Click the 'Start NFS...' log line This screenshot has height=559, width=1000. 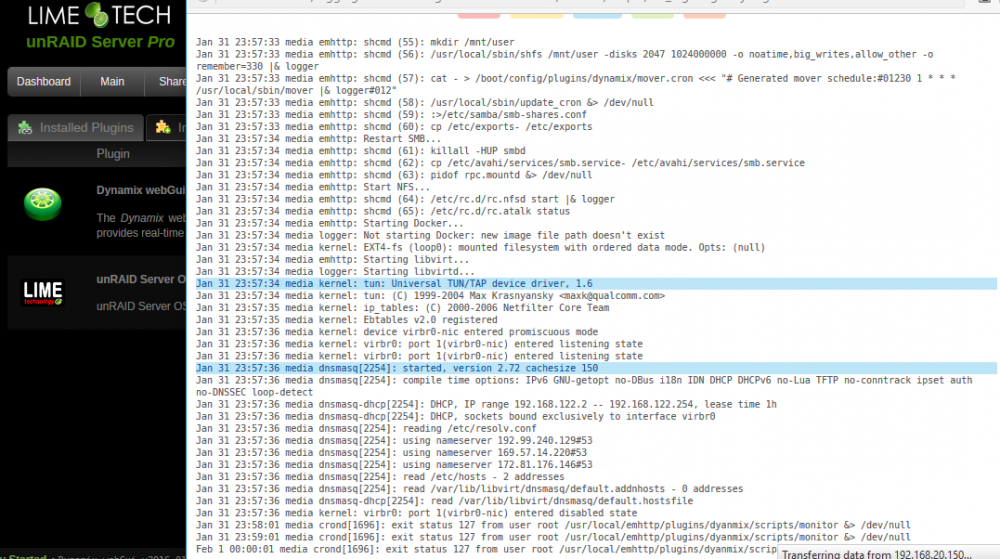pos(312,187)
